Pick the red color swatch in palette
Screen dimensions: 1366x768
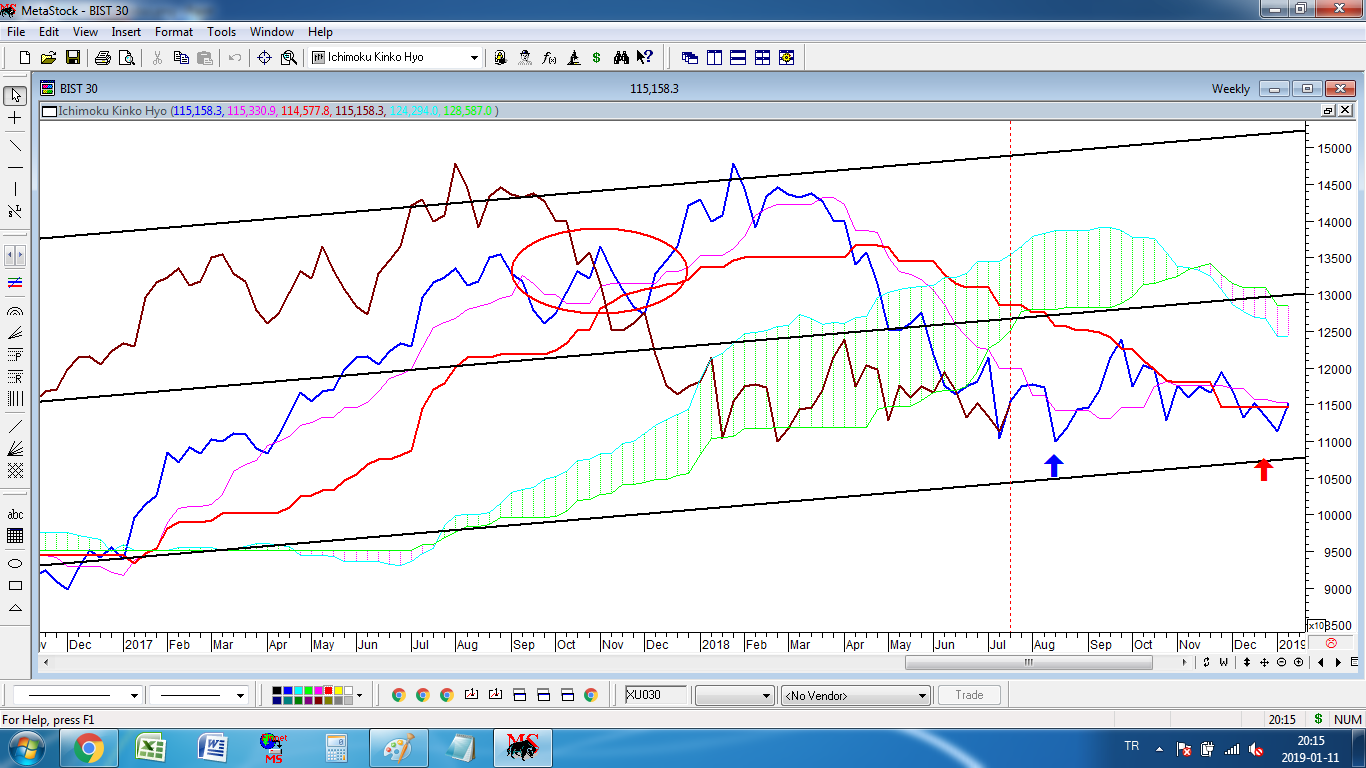tap(327, 690)
